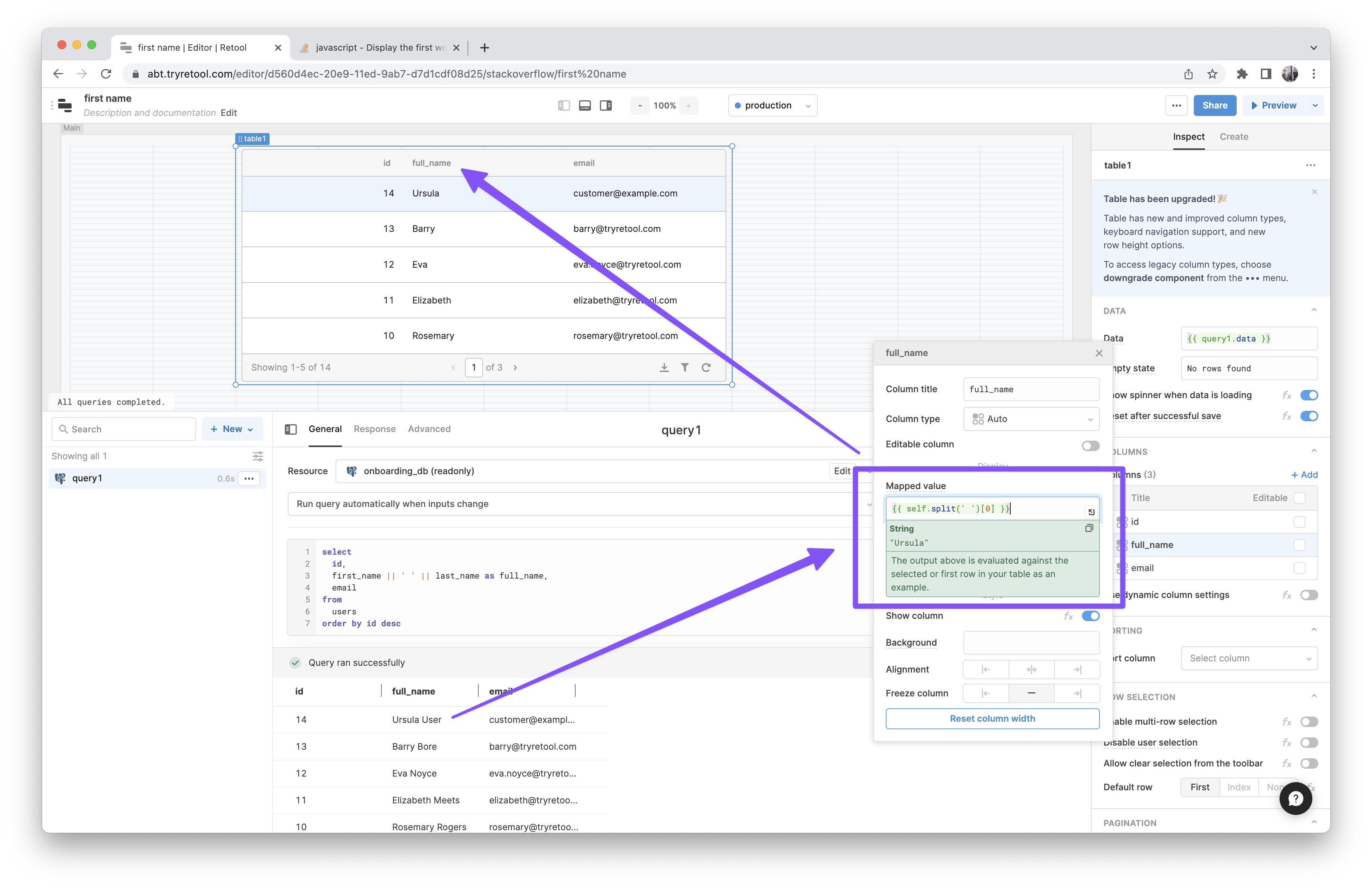Refresh the table with the reload icon
This screenshot has width=1372, height=888.
(706, 368)
